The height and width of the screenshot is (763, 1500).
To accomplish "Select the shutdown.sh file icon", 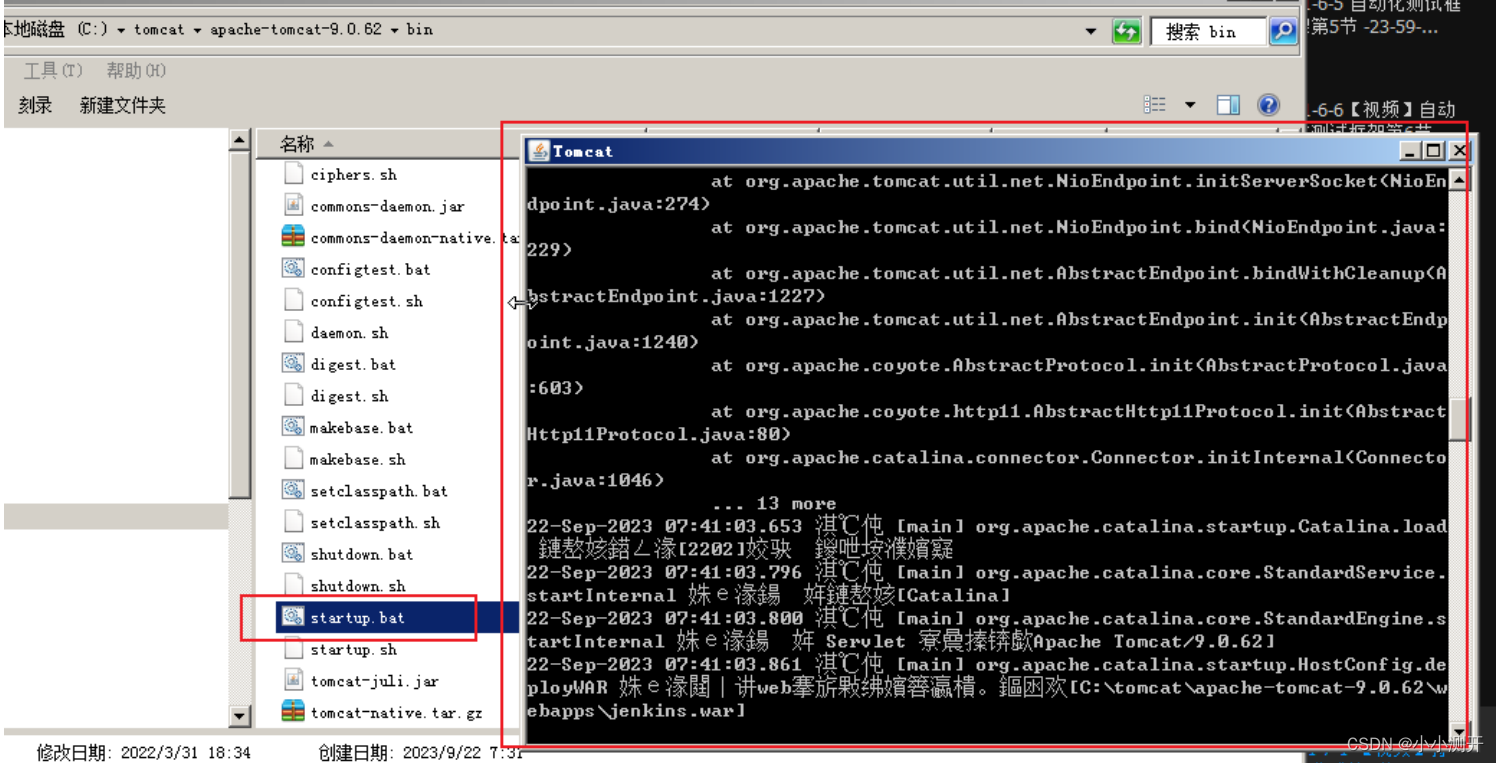I will click(293, 586).
